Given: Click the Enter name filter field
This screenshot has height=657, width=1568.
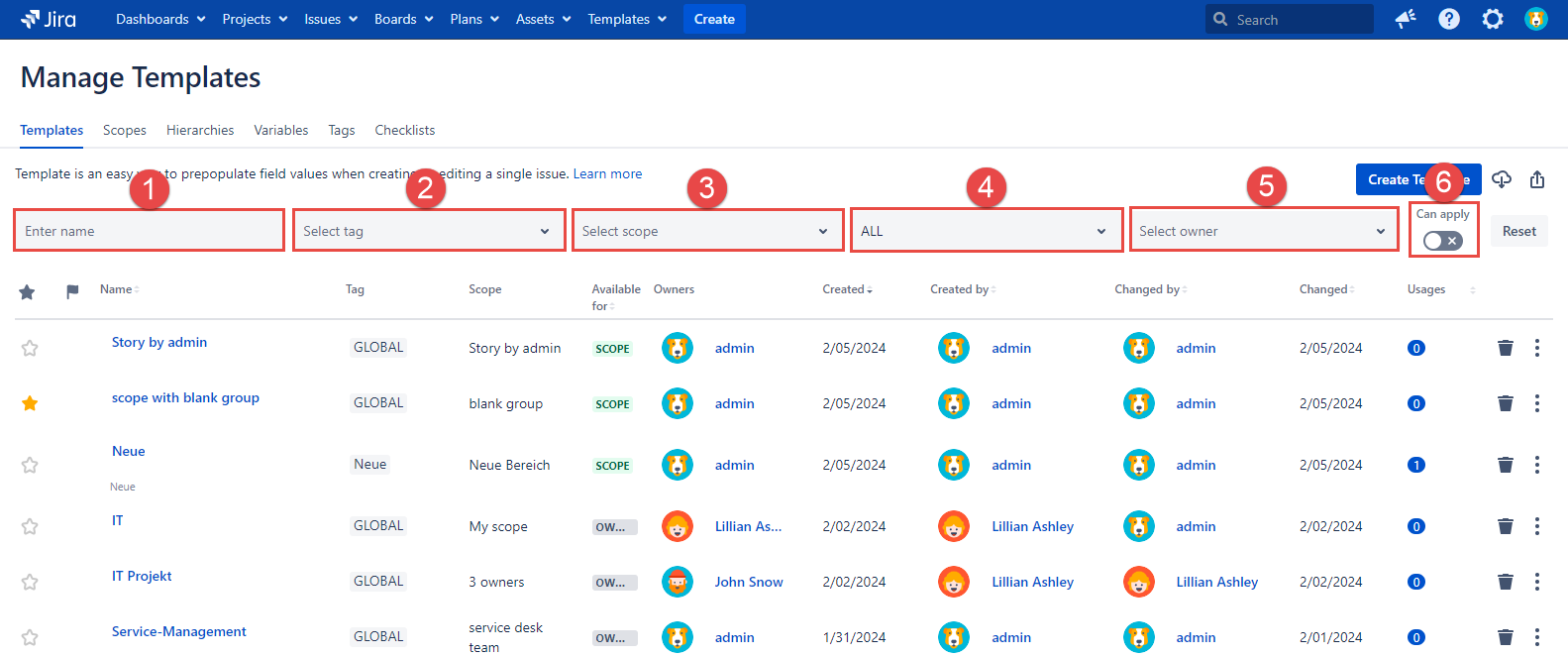Looking at the screenshot, I should coord(149,231).
